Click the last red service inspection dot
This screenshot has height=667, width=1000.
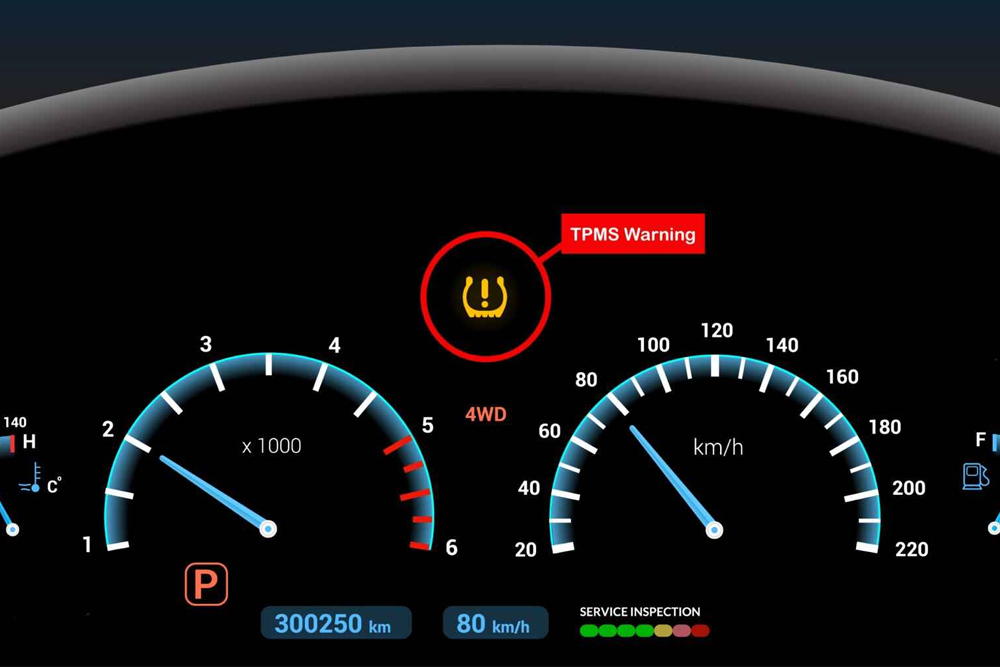click(x=700, y=631)
